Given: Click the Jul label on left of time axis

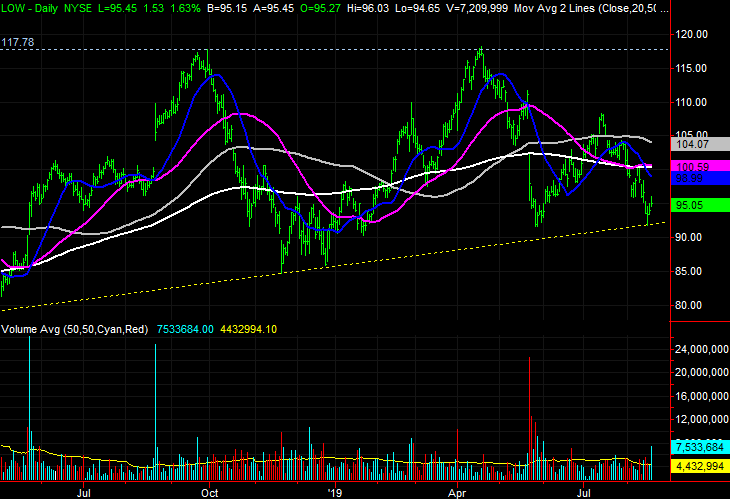Looking at the screenshot, I should [x=83, y=492].
